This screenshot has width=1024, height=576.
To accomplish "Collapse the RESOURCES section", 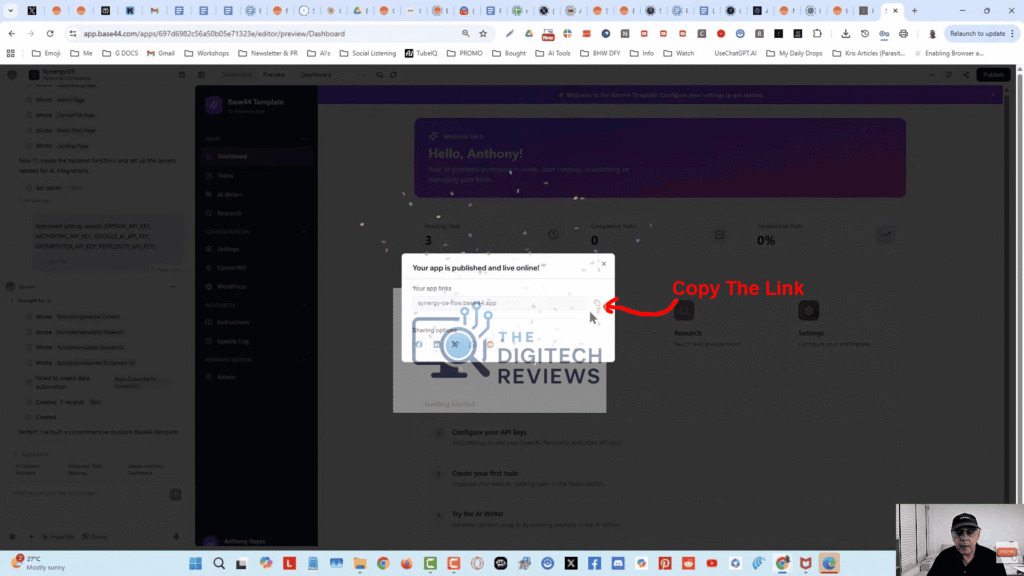I will tap(303, 305).
